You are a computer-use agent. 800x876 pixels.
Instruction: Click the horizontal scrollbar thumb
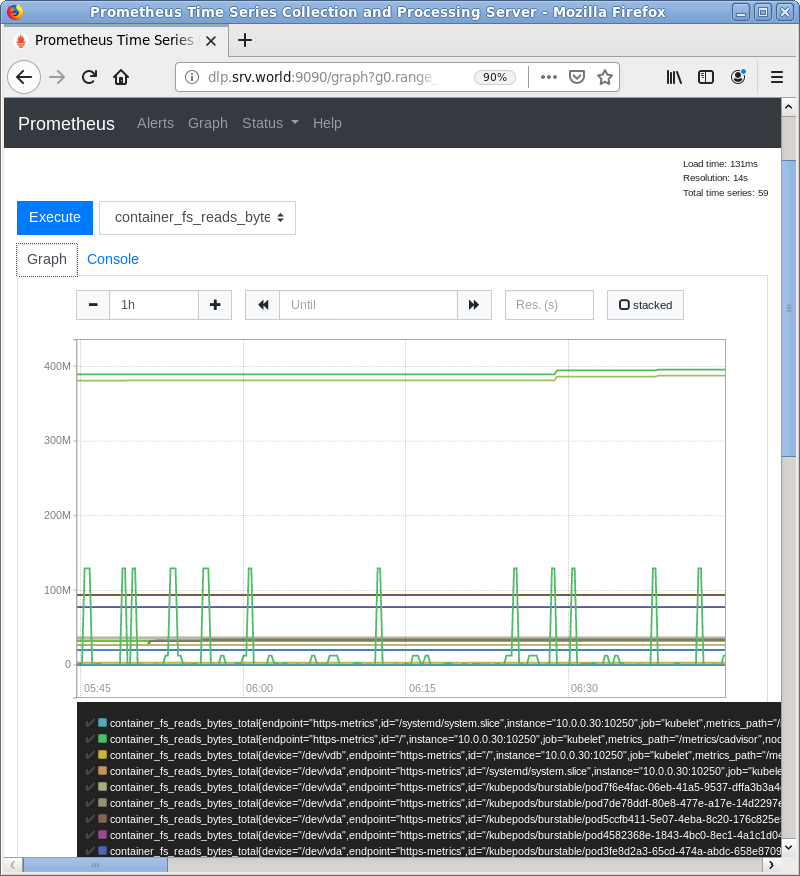(95, 865)
